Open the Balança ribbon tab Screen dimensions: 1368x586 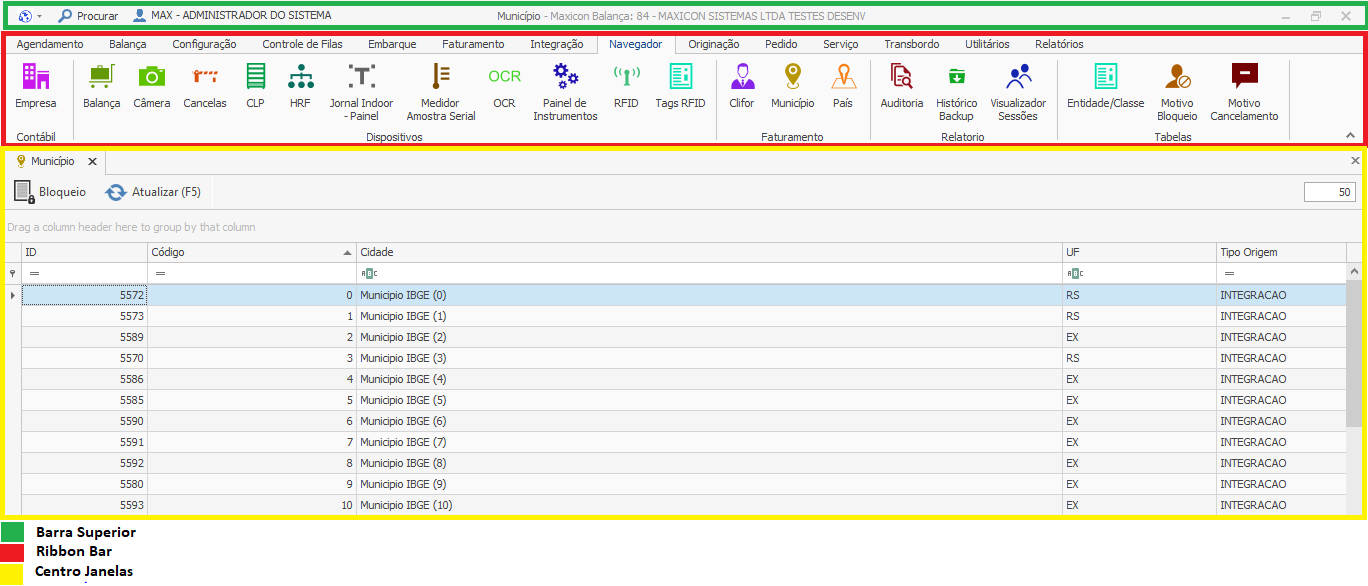point(128,44)
